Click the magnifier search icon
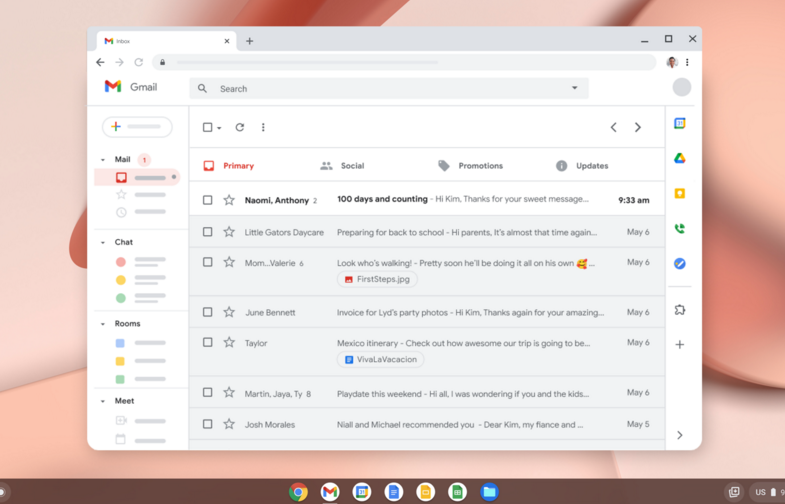Image resolution: width=785 pixels, height=504 pixels. 202,89
